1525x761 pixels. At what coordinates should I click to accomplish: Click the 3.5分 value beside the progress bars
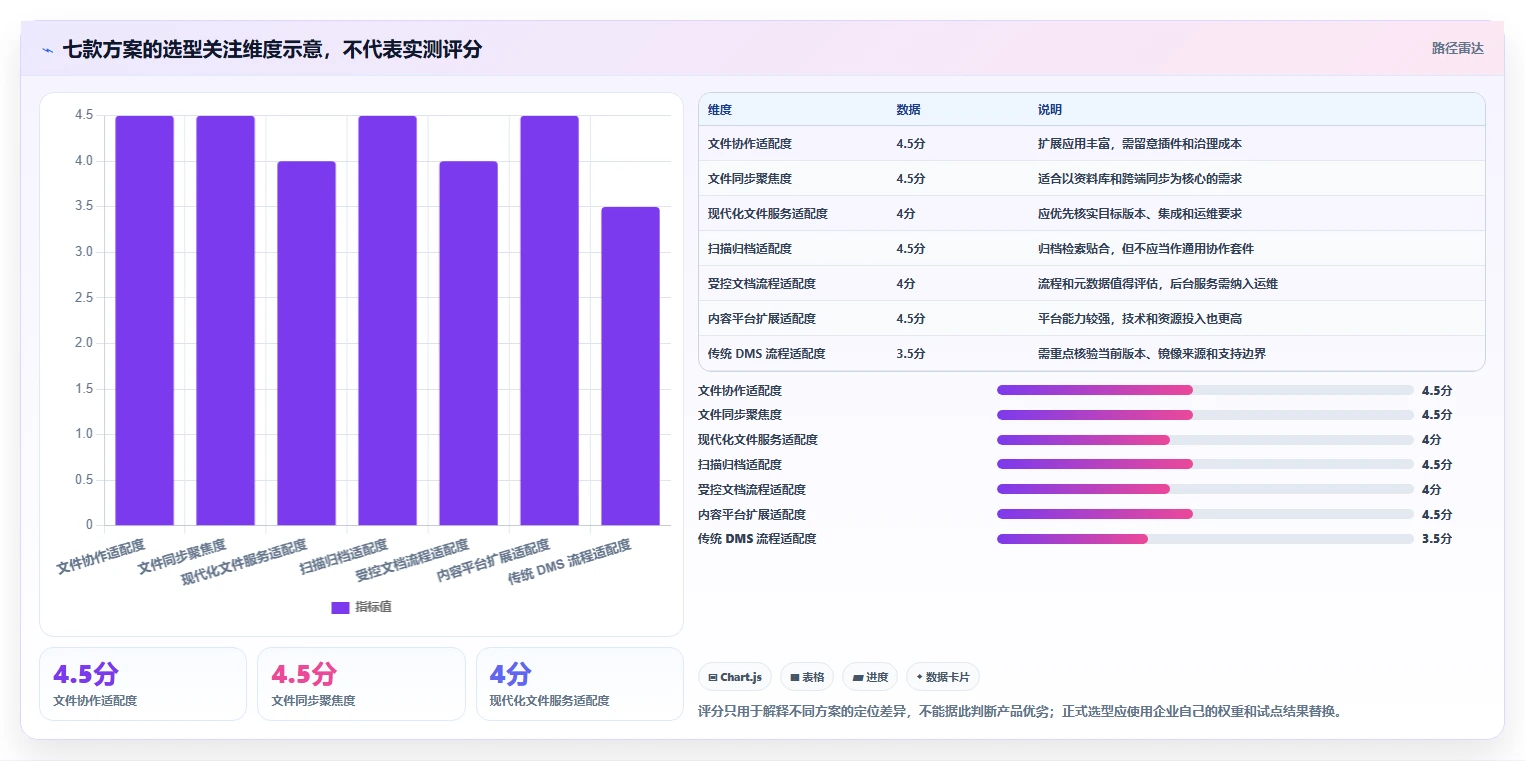tap(1436, 539)
